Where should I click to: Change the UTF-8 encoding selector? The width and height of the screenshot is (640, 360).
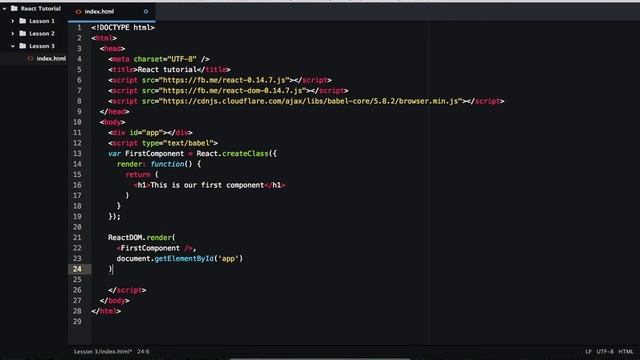pos(605,351)
